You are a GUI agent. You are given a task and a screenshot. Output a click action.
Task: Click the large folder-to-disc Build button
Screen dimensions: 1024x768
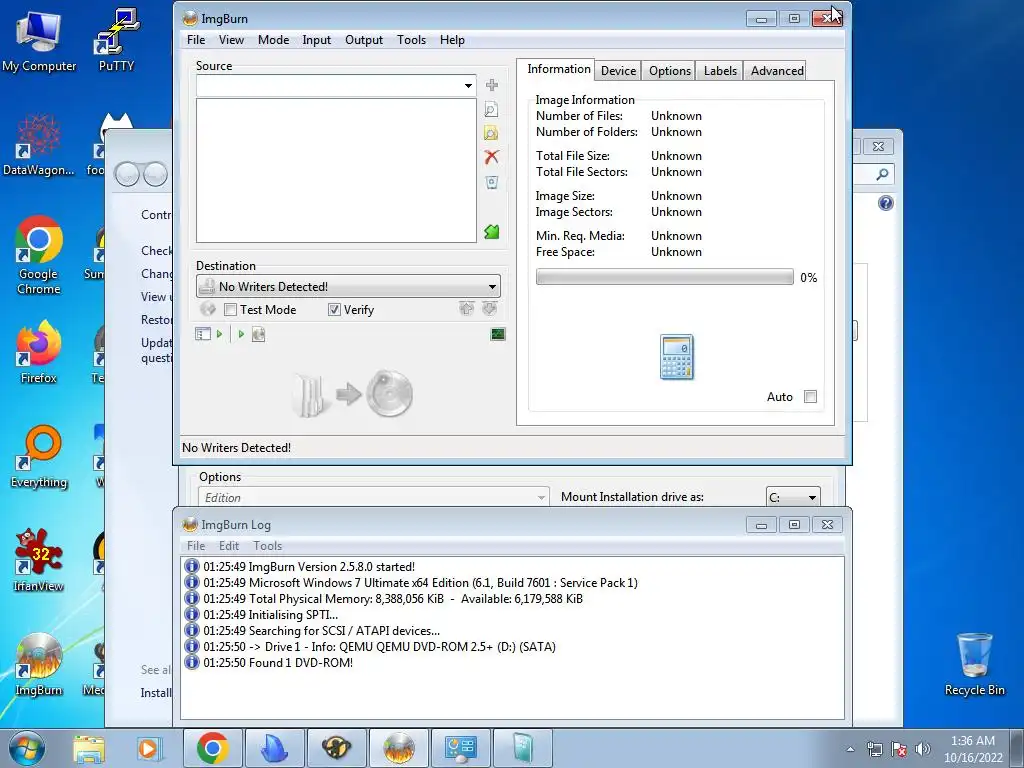click(353, 394)
